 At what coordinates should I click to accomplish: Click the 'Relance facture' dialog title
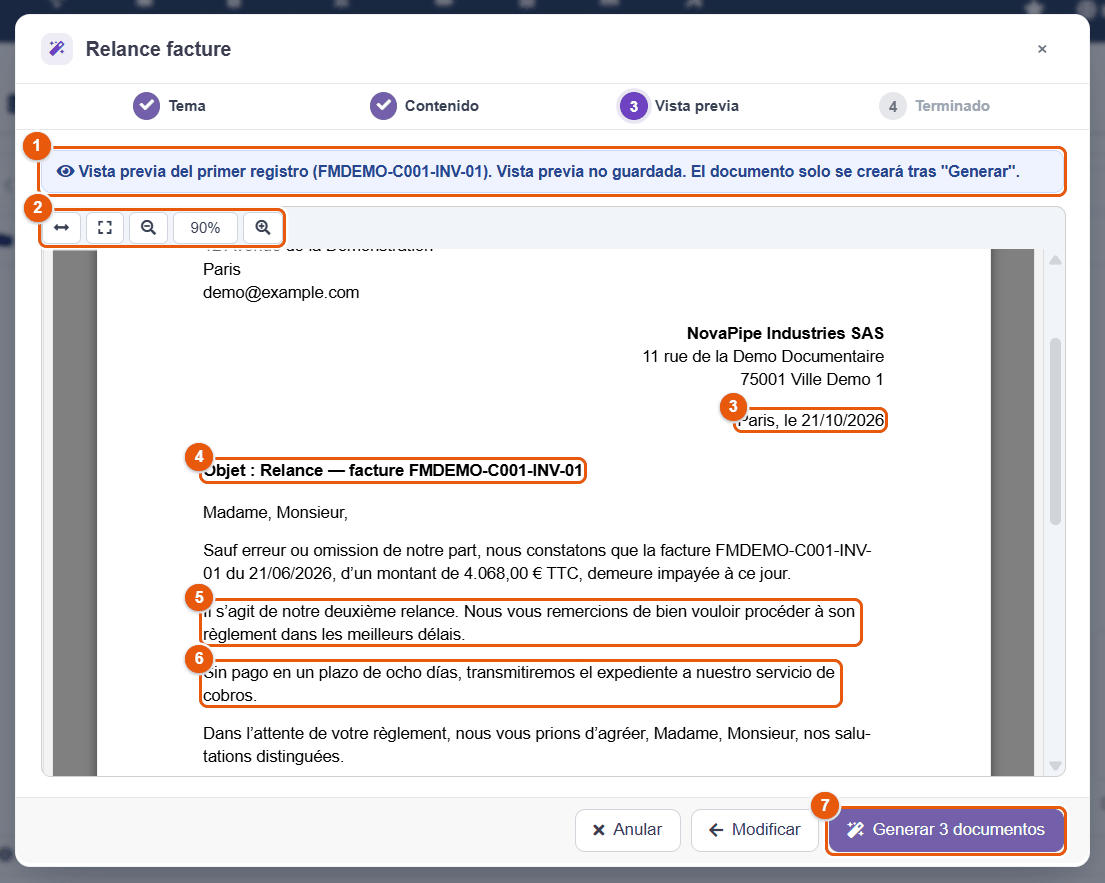[x=159, y=49]
